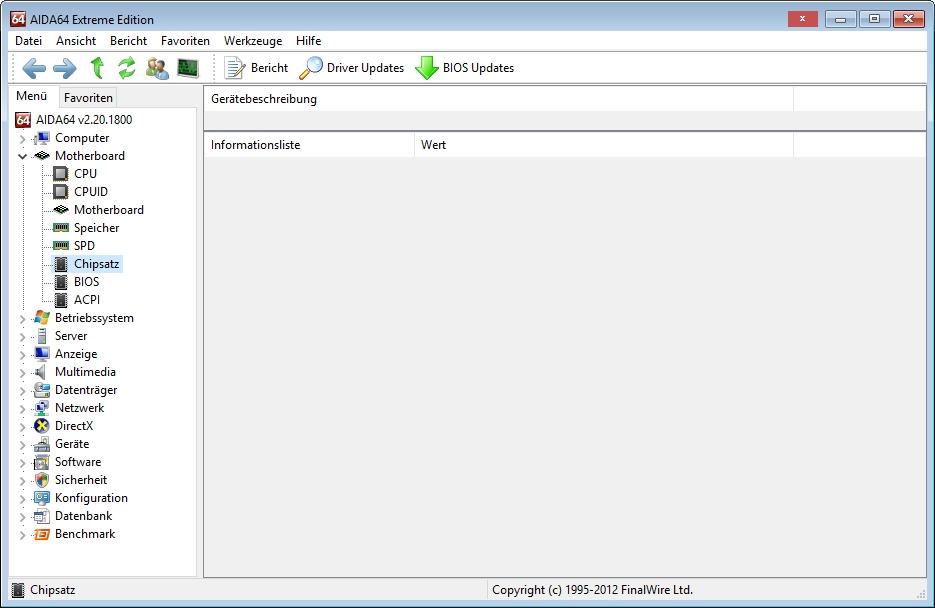The width and height of the screenshot is (935, 608).
Task: Click the Gerätebeschreibung column header
Action: [499, 99]
